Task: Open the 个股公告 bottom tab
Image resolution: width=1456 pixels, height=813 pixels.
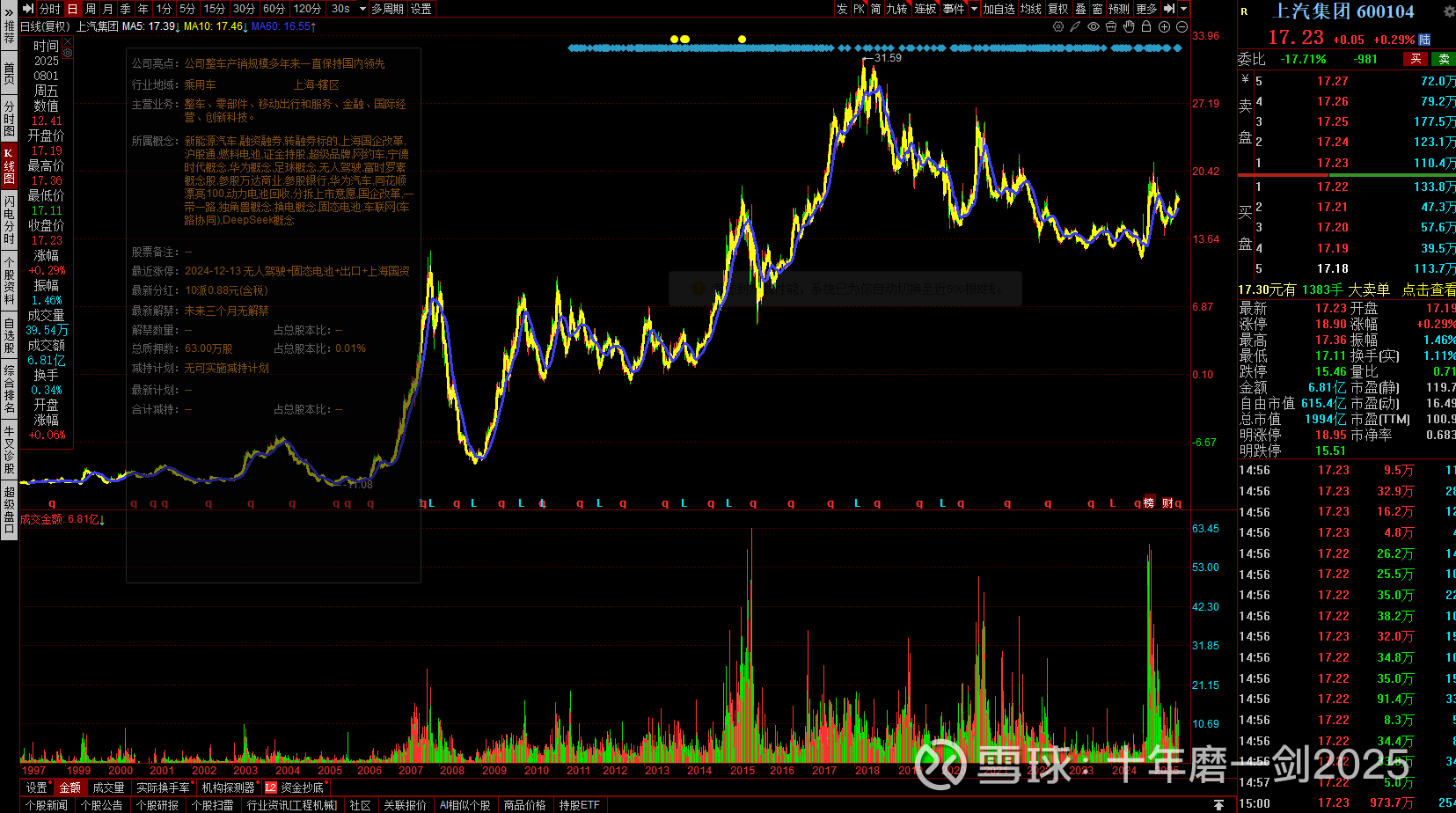Action: (x=102, y=805)
